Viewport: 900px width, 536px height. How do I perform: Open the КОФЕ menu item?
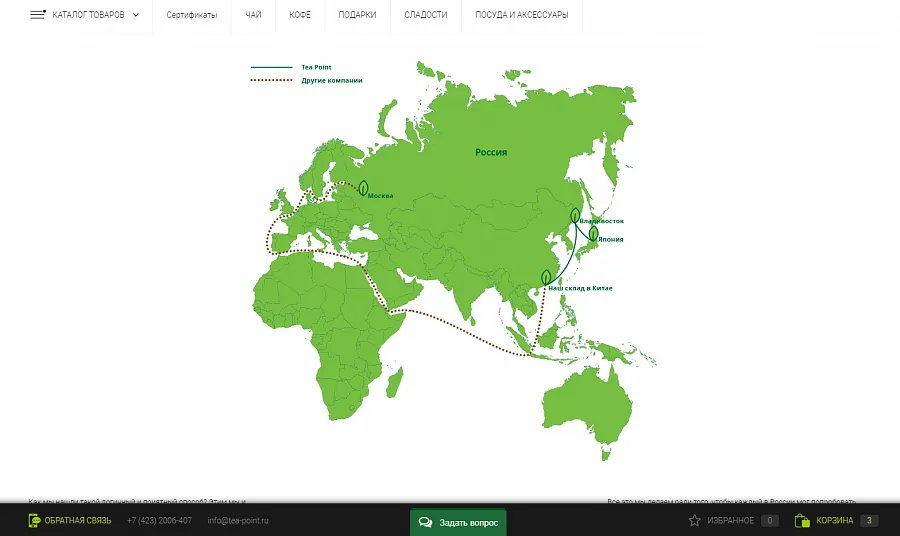point(300,15)
